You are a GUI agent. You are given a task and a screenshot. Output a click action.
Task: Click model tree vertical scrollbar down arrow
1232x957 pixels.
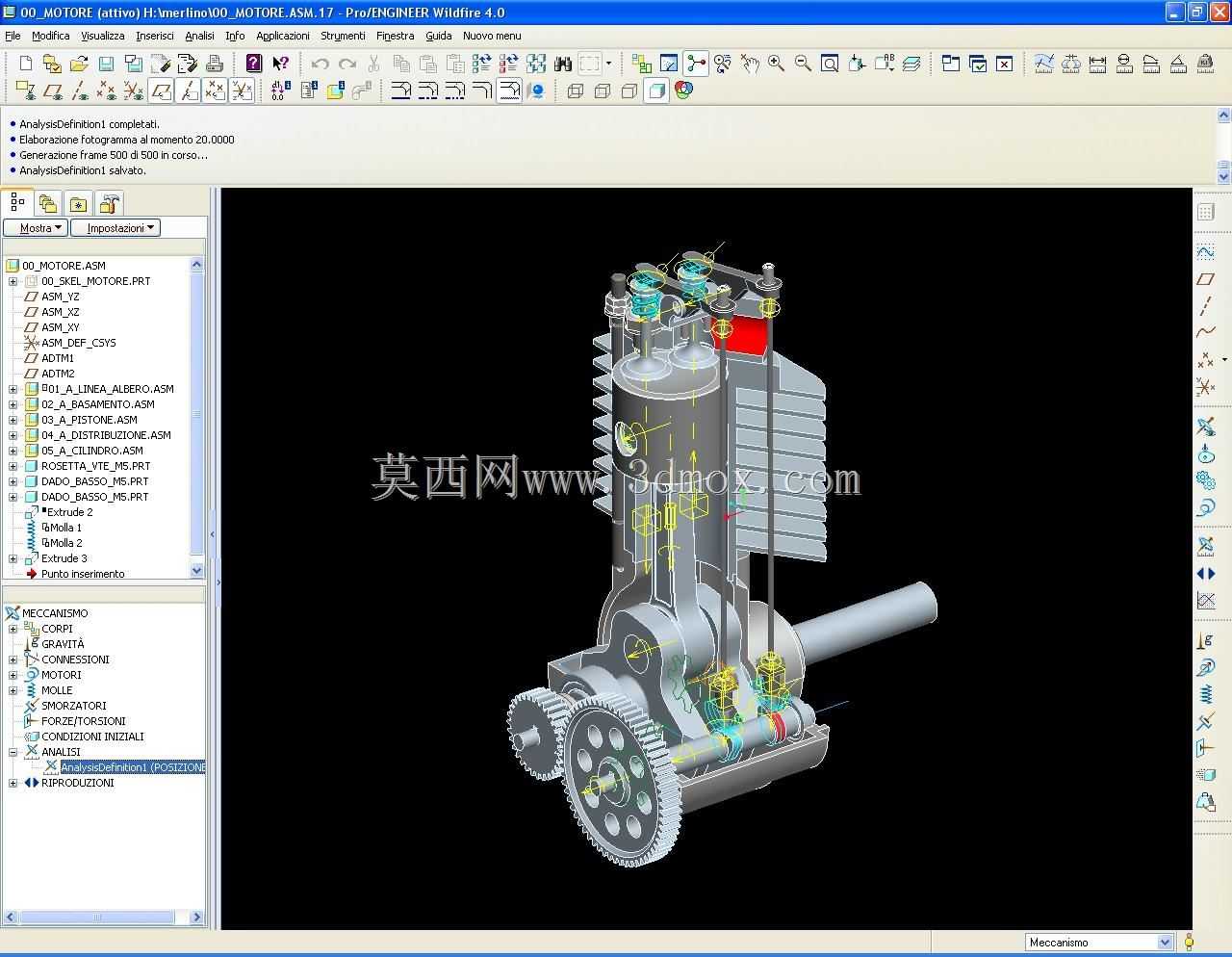click(197, 570)
